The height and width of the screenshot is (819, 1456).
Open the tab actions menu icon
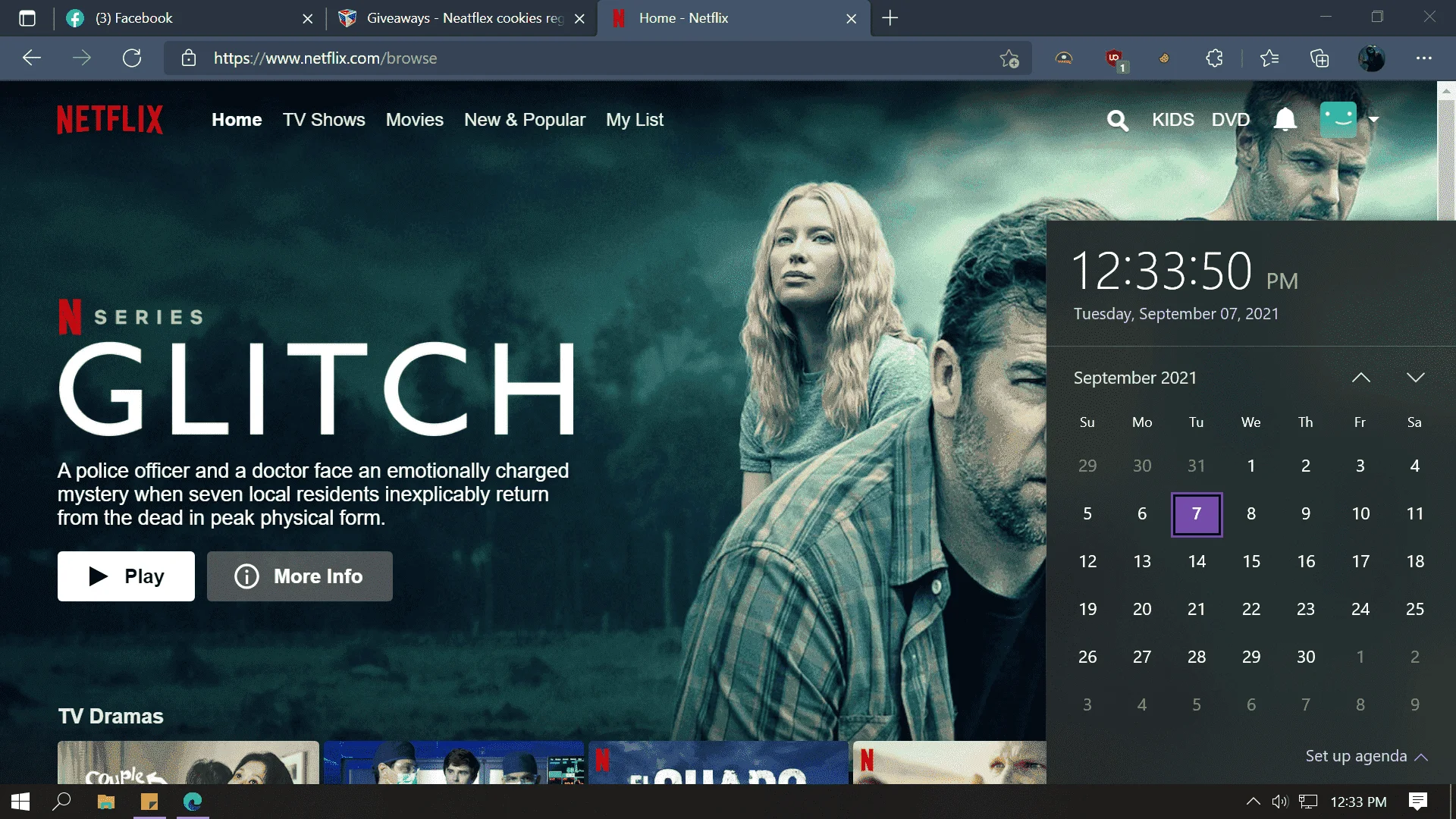[27, 18]
